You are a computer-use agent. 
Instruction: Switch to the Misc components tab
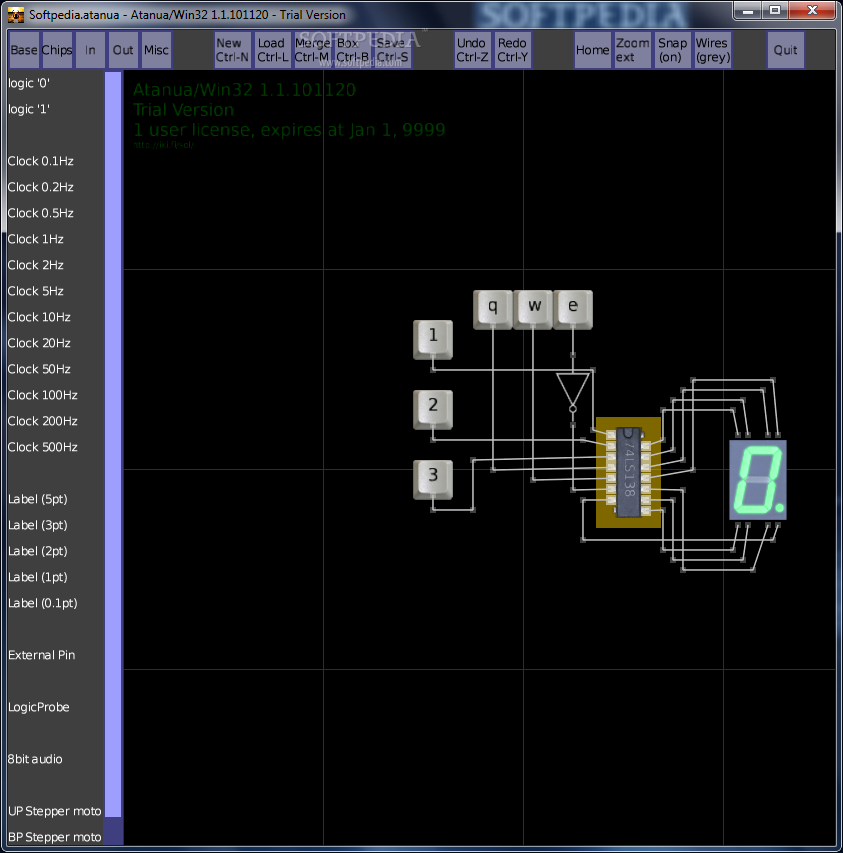(157, 50)
